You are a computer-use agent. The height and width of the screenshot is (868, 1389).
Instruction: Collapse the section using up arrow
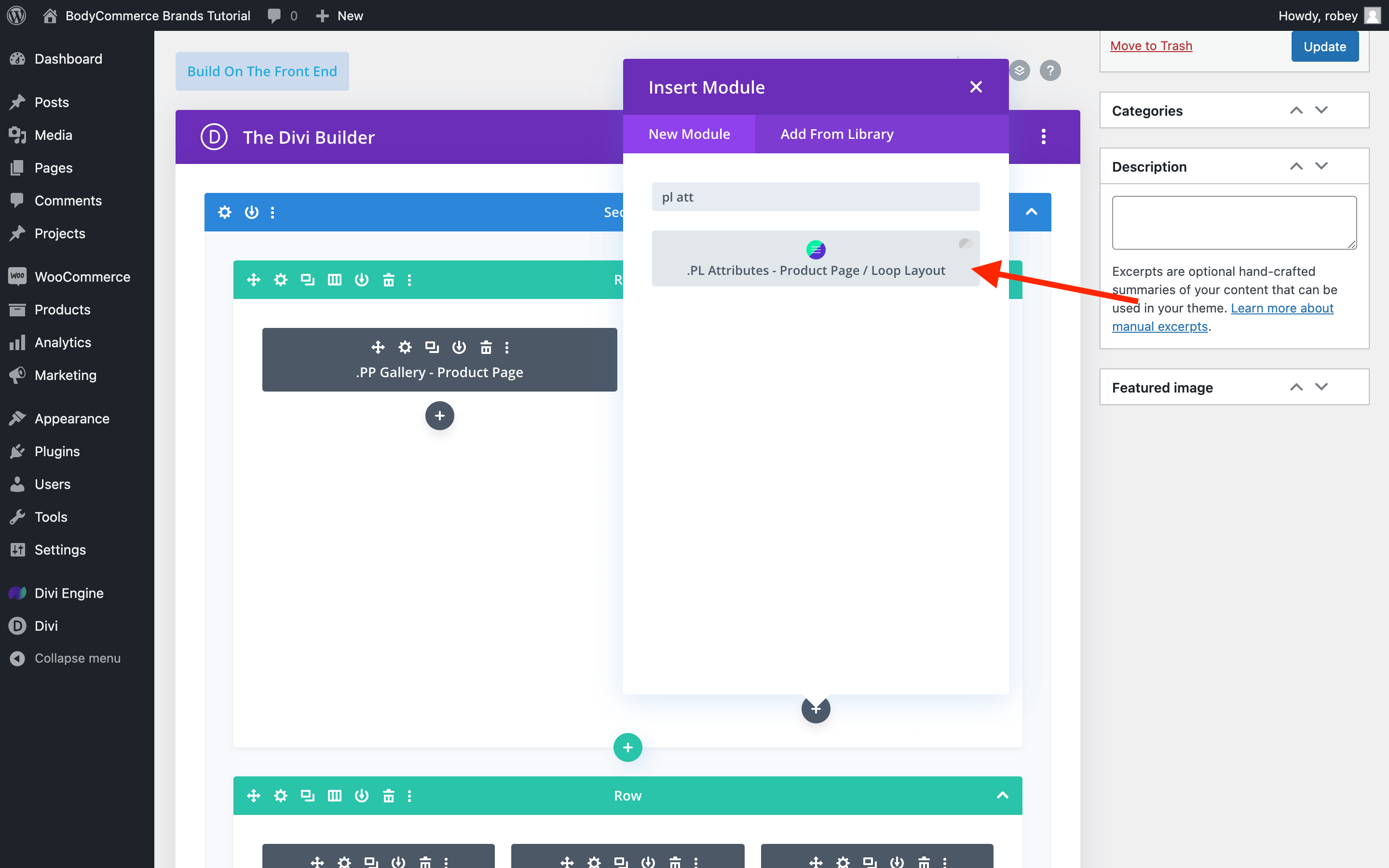[x=1030, y=212]
